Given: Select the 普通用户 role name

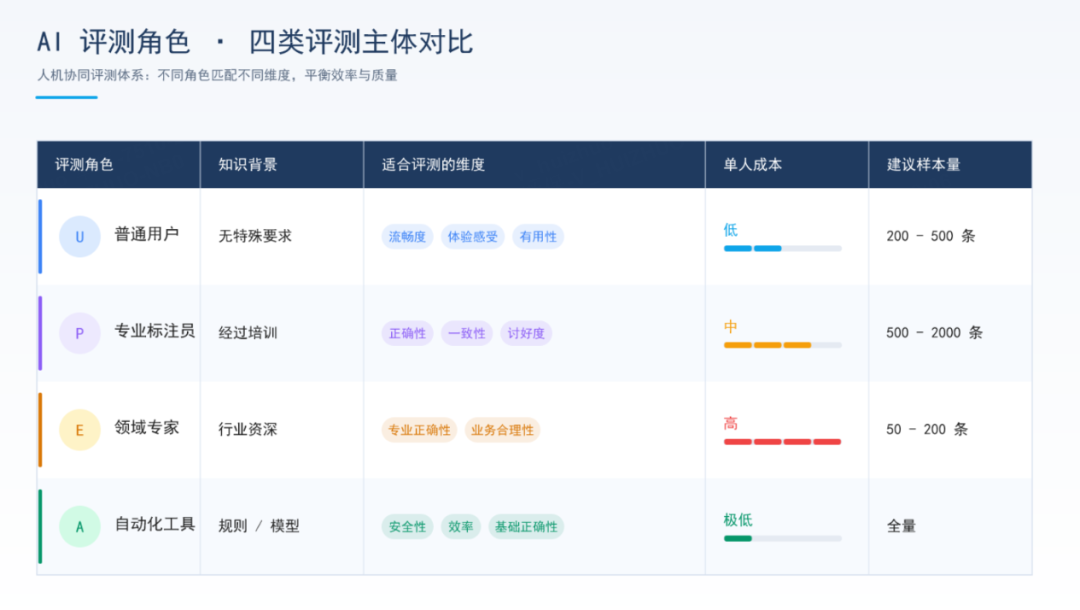Looking at the screenshot, I should [147, 235].
